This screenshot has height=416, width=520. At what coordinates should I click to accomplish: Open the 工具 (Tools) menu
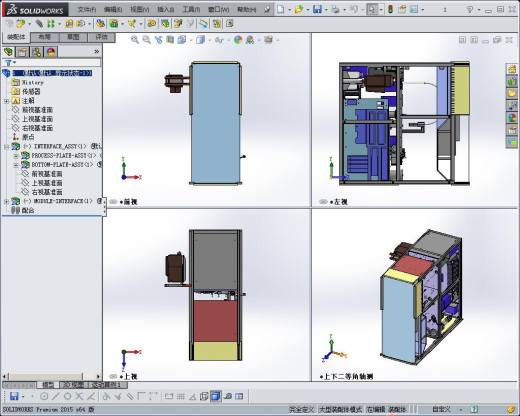191,9
